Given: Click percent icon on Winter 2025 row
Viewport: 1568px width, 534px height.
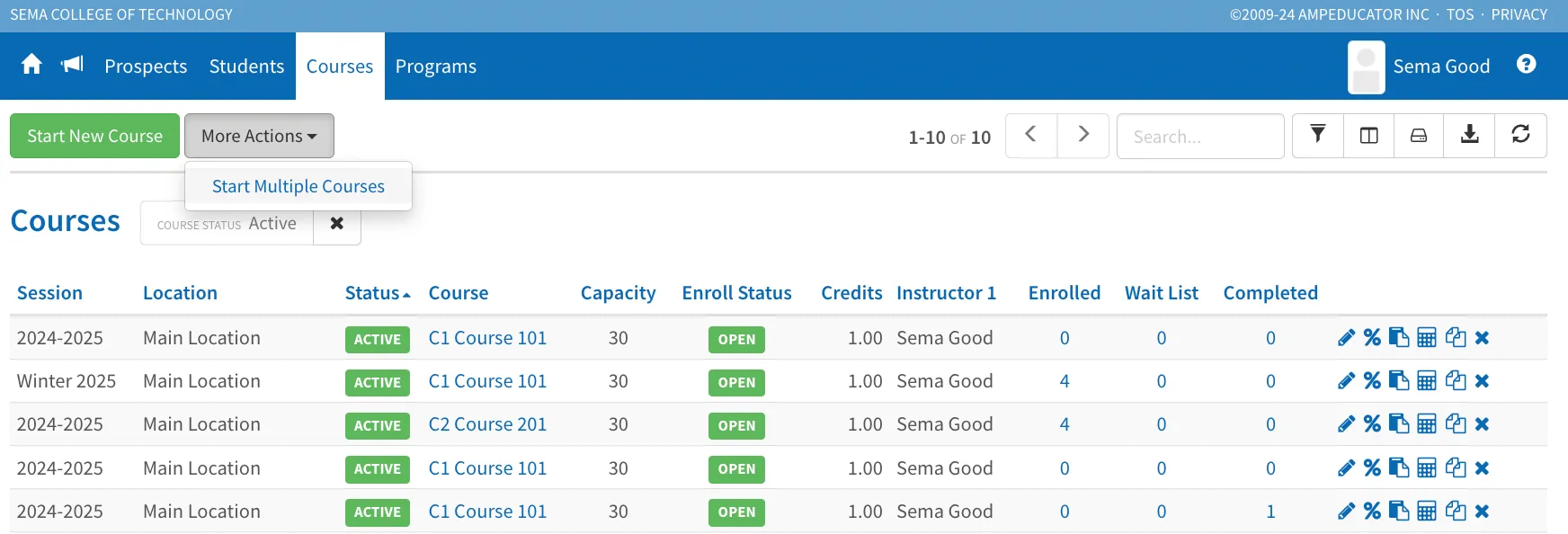Looking at the screenshot, I should click(1372, 381).
